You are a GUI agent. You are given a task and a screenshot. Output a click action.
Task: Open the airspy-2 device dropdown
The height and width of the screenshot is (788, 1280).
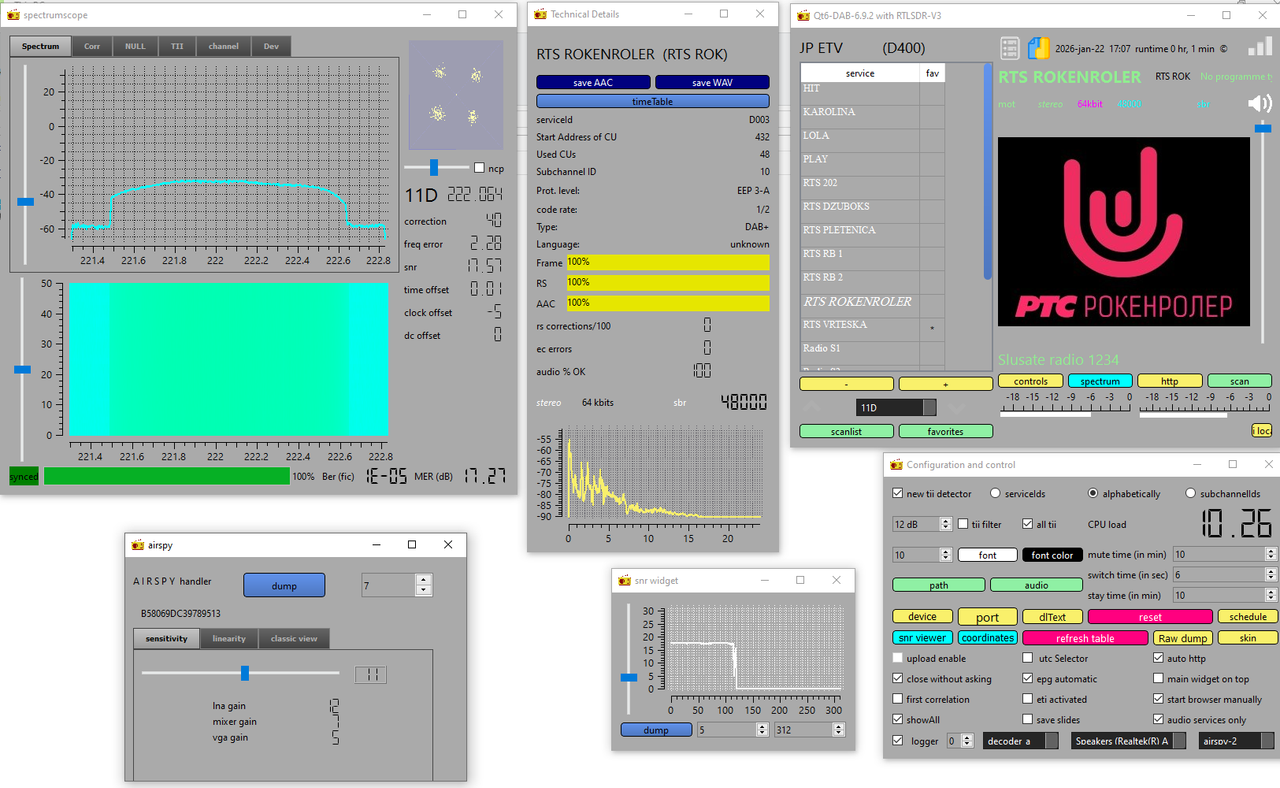coord(1236,741)
